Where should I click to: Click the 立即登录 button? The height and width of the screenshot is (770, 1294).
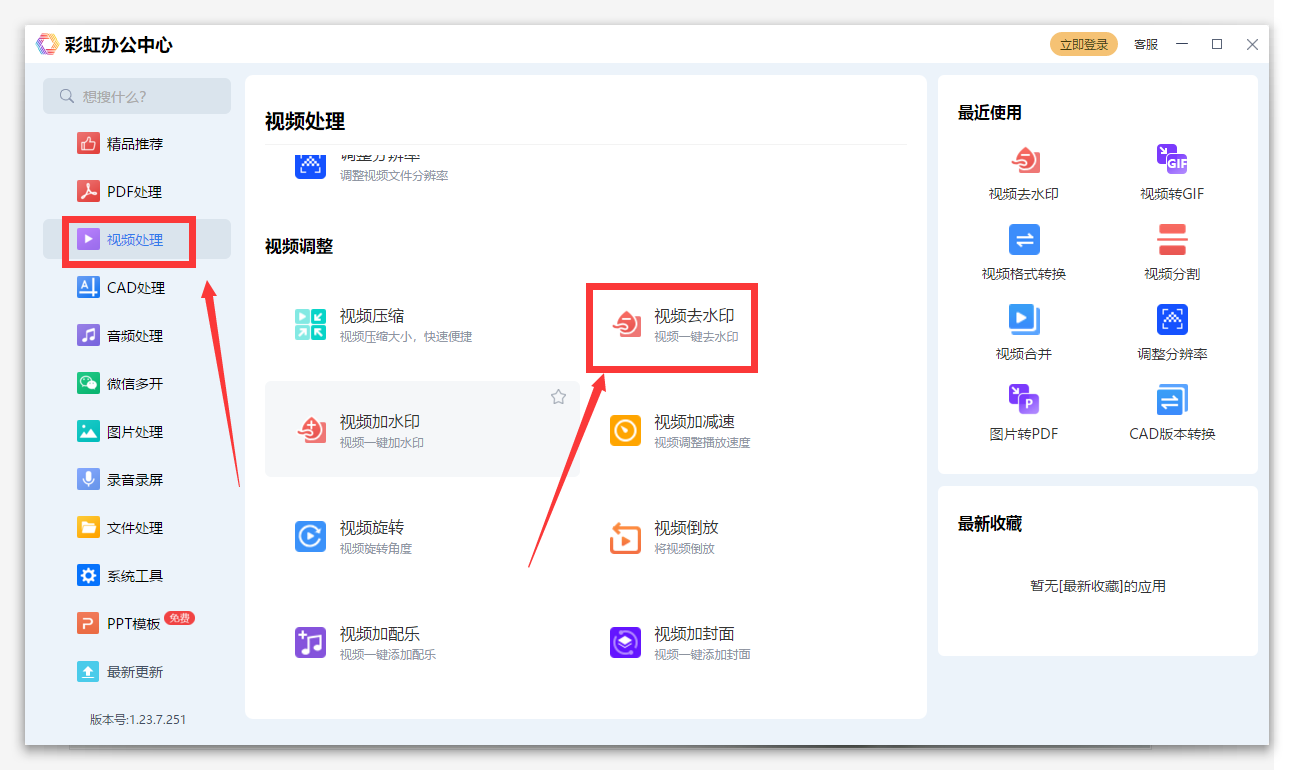click(1084, 44)
